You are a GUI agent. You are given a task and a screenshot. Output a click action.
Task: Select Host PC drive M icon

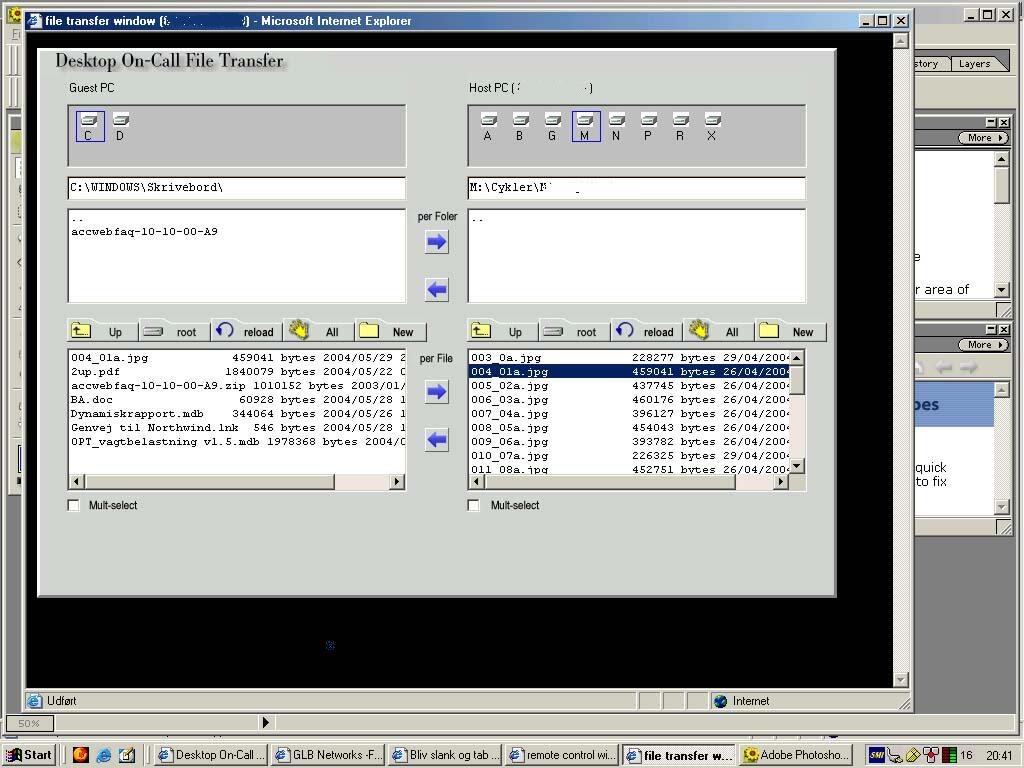pyautogui.click(x=586, y=127)
